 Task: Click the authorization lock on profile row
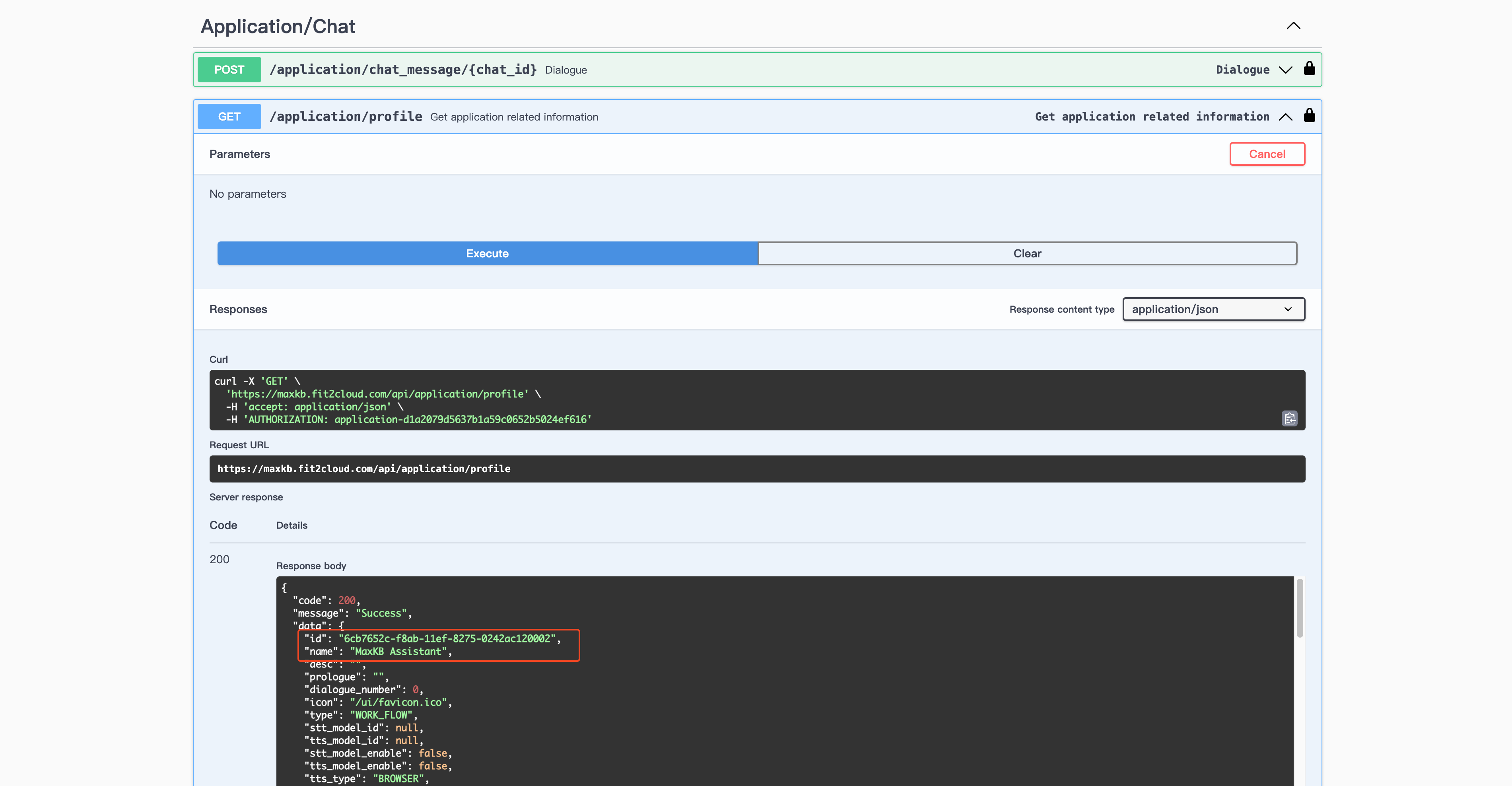[1309, 116]
